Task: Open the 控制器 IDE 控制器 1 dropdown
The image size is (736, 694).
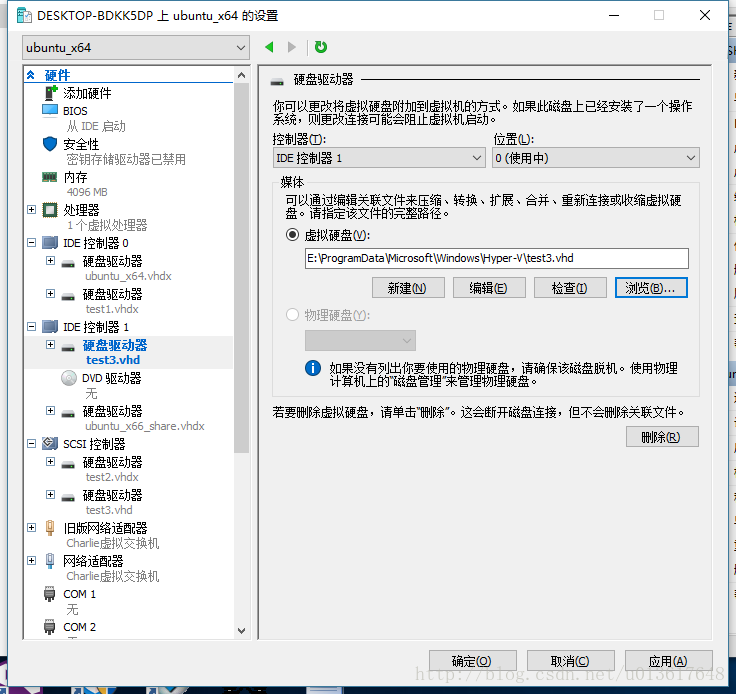Action: [379, 158]
